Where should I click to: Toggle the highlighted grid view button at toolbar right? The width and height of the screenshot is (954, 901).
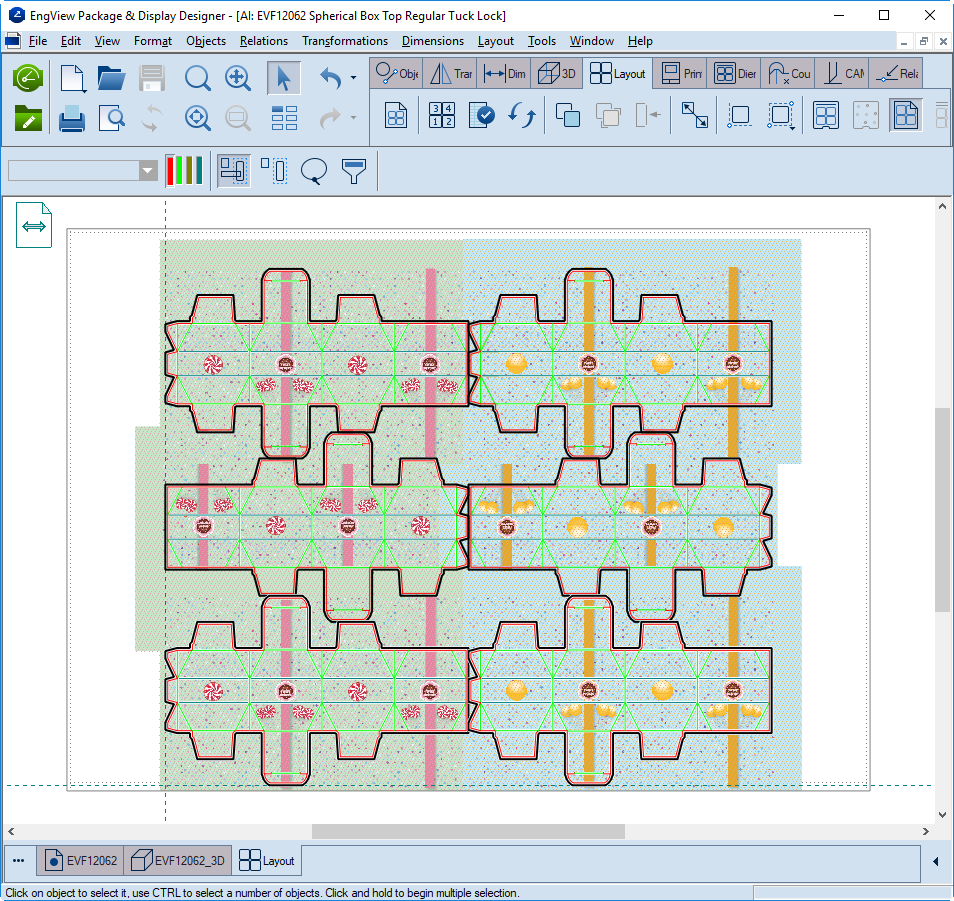pyautogui.click(x=905, y=115)
